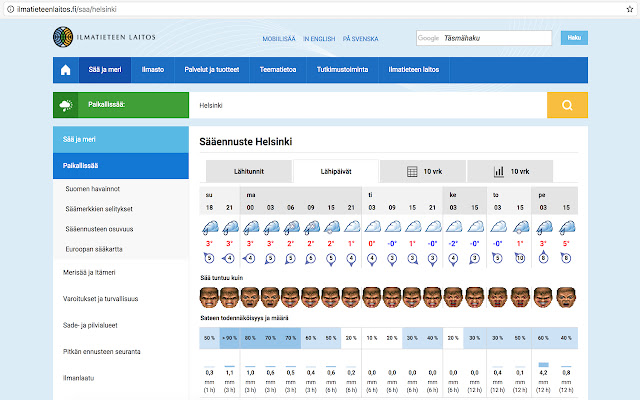
Task: Click the wind arrow for ti 09
Action: point(392,259)
